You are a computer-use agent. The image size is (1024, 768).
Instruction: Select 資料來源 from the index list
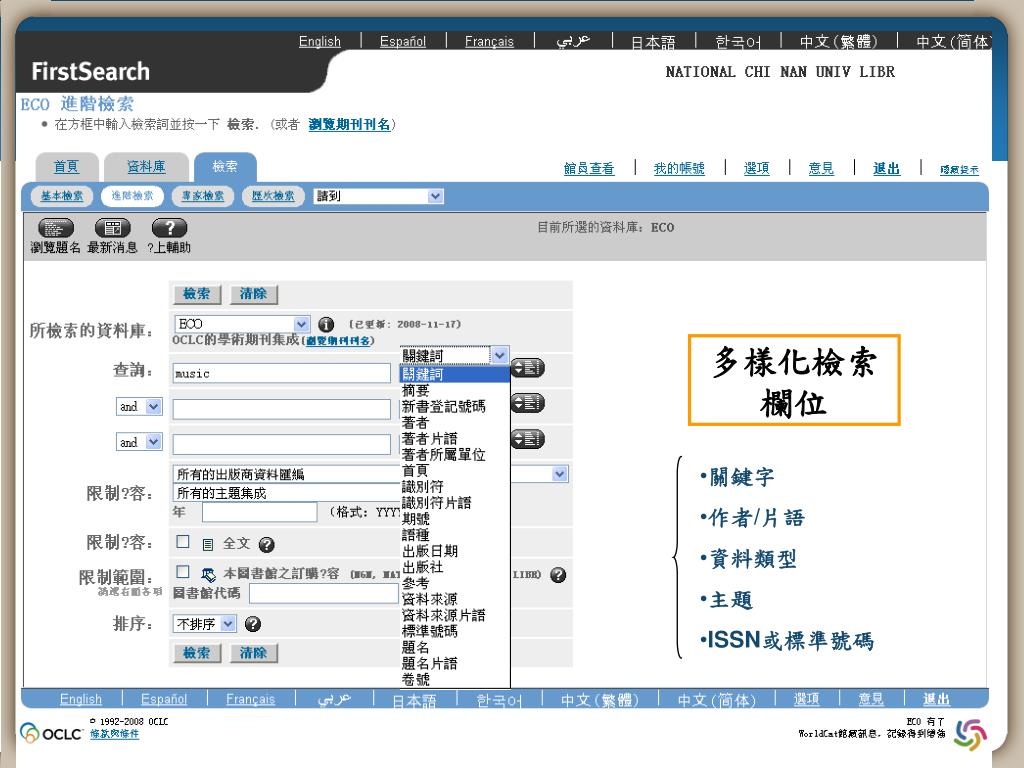455,599
